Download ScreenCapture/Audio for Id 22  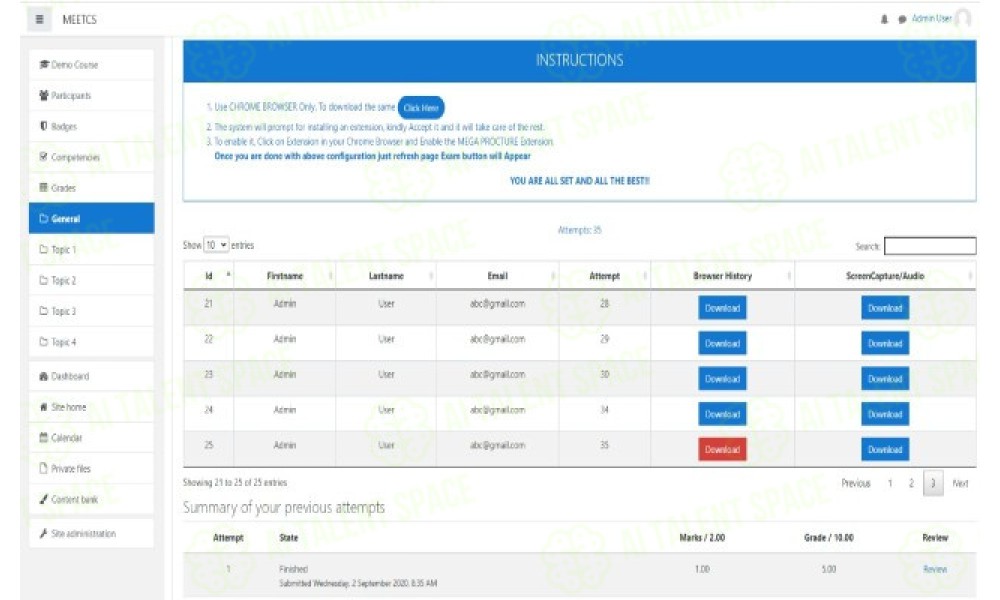click(x=885, y=343)
